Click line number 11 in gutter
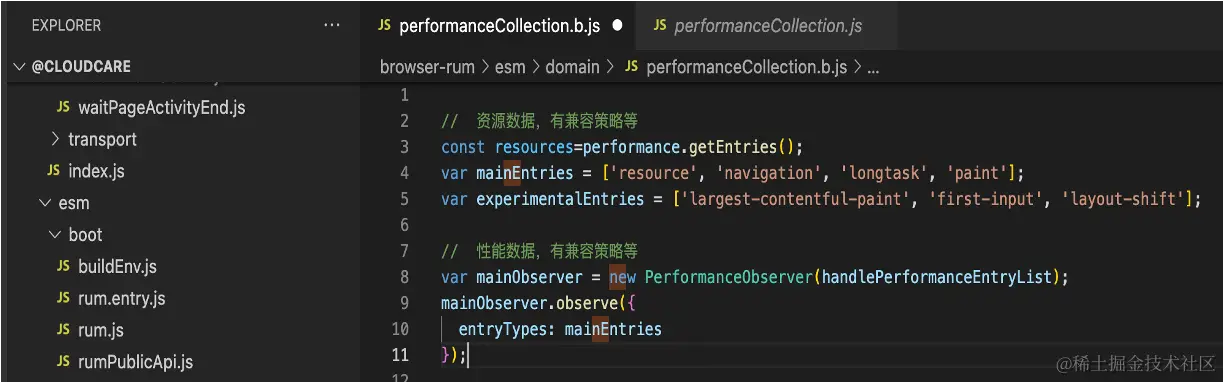Image resolution: width=1224 pixels, height=382 pixels. 400,354
